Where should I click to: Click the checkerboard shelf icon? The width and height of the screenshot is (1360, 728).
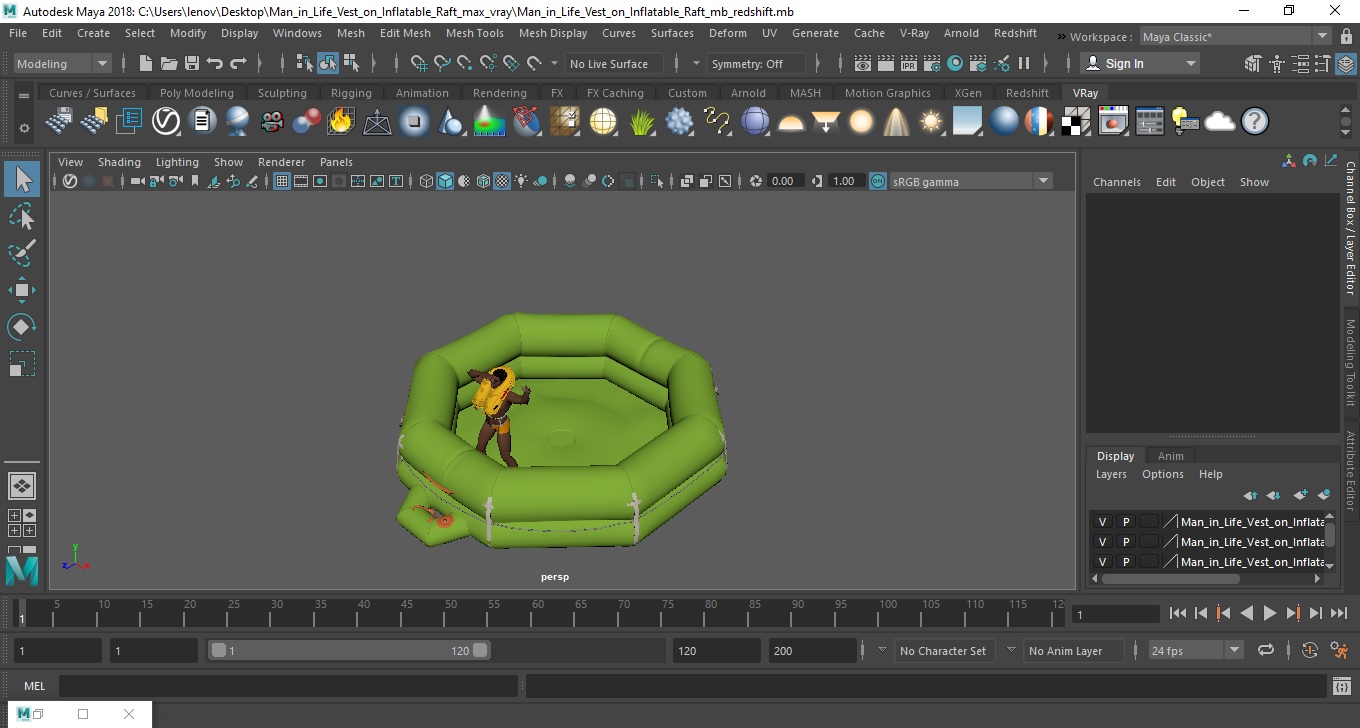click(1076, 122)
